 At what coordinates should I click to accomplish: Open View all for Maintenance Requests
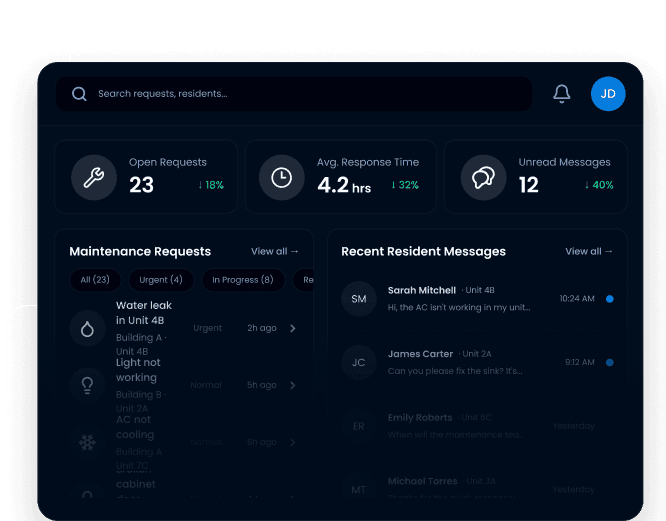(275, 251)
